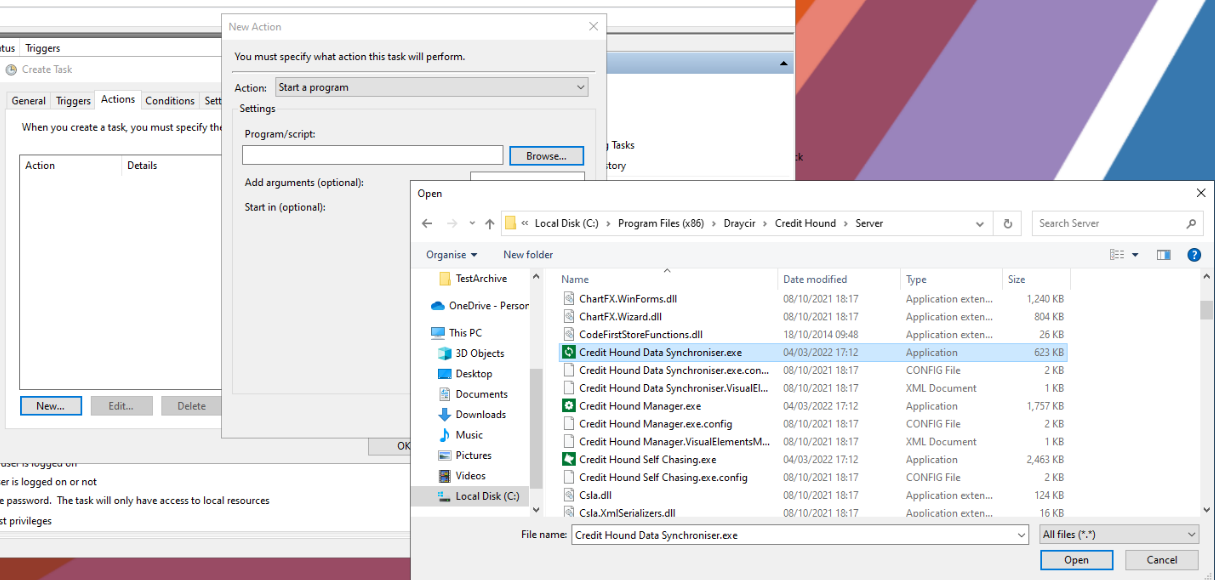Viewport: 1215px width, 580px height.
Task: Switch to the Conditions tab
Action: tap(170, 101)
